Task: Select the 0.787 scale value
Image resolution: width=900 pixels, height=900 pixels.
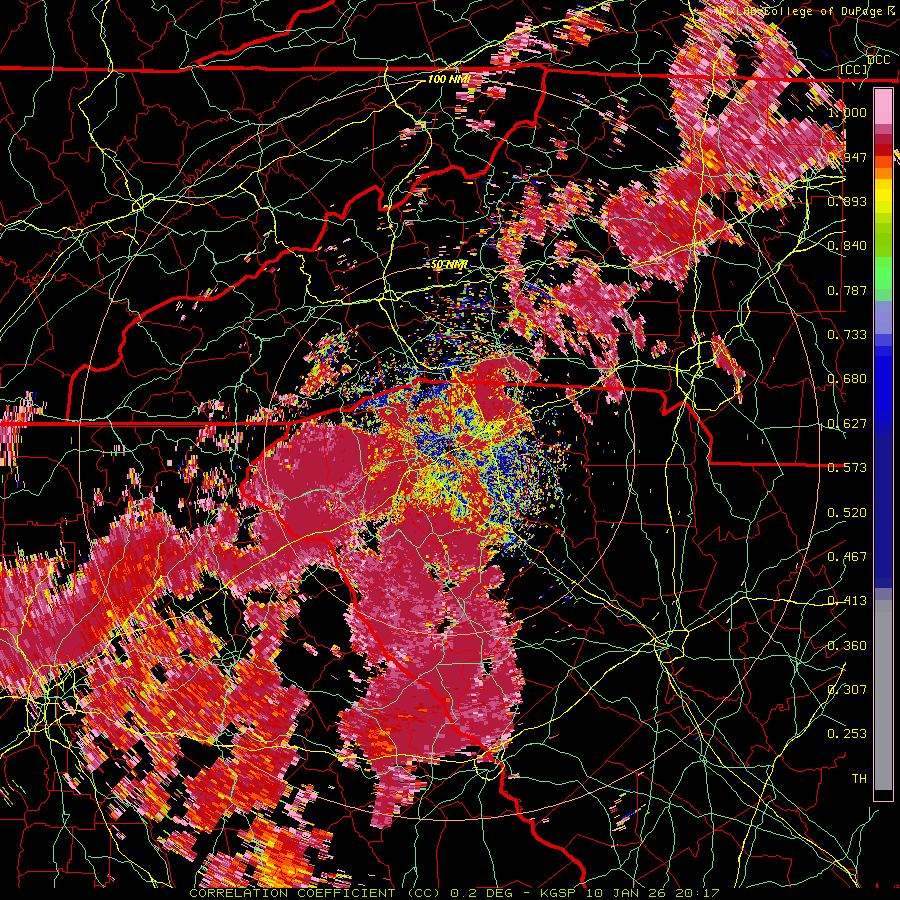Action: [847, 290]
